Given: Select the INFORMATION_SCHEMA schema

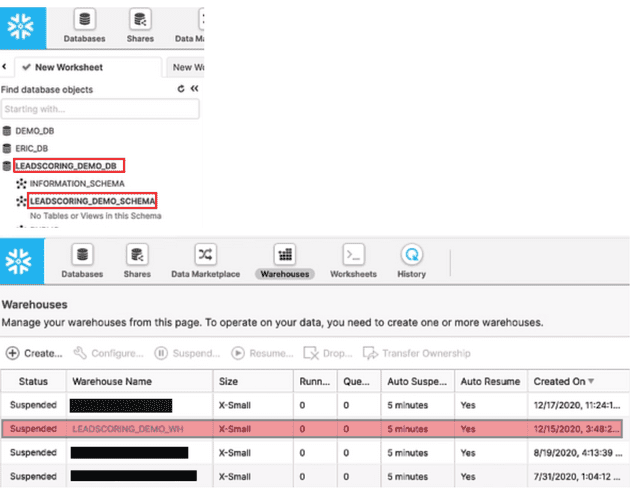Looking at the screenshot, I should [x=77, y=184].
